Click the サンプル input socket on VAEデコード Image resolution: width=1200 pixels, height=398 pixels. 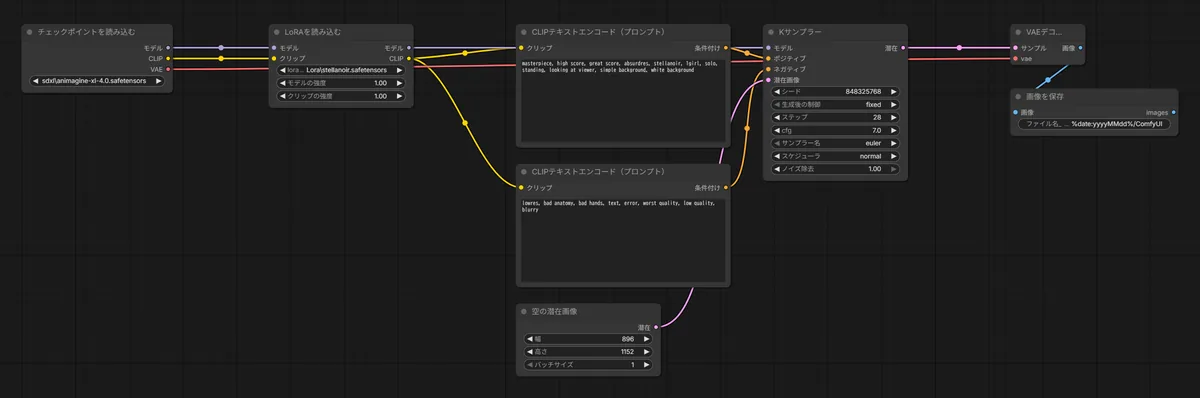click(1015, 47)
